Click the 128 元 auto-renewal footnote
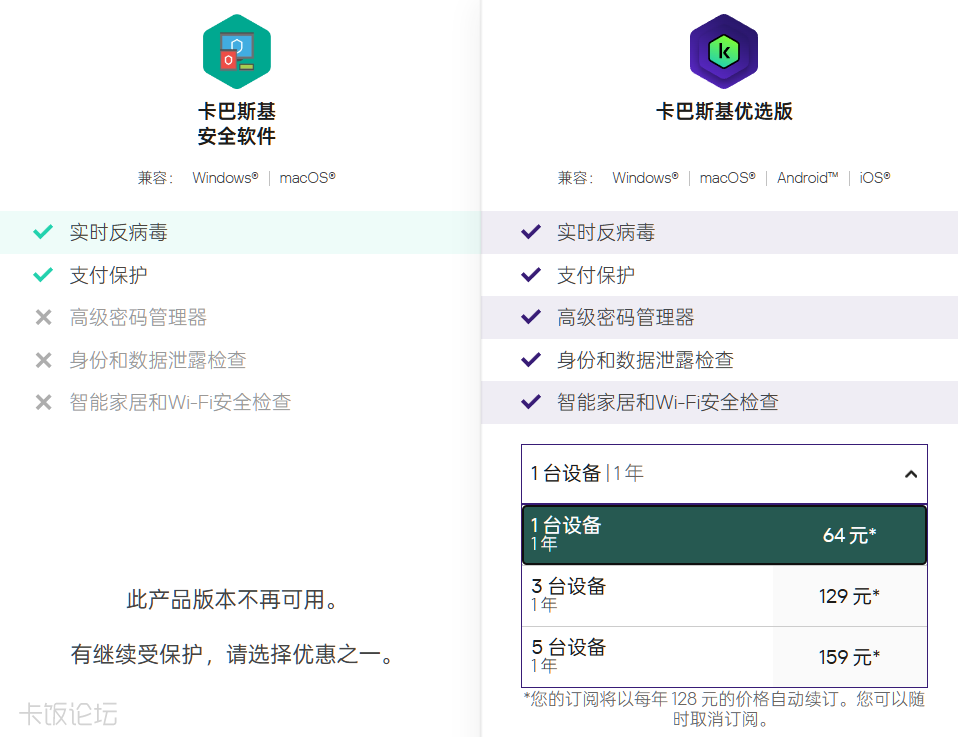Viewport: 958px width, 737px height. 724,709
